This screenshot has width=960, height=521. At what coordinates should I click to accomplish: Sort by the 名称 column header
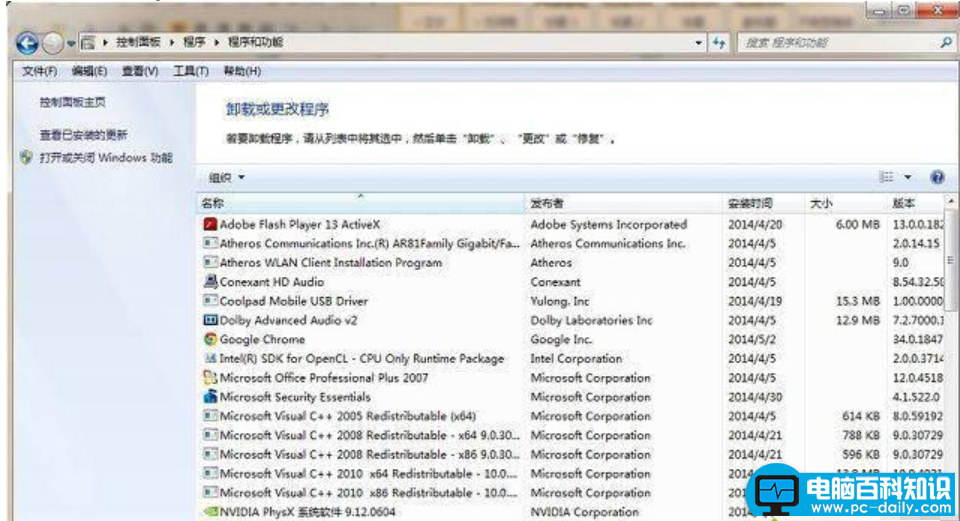click(360, 203)
